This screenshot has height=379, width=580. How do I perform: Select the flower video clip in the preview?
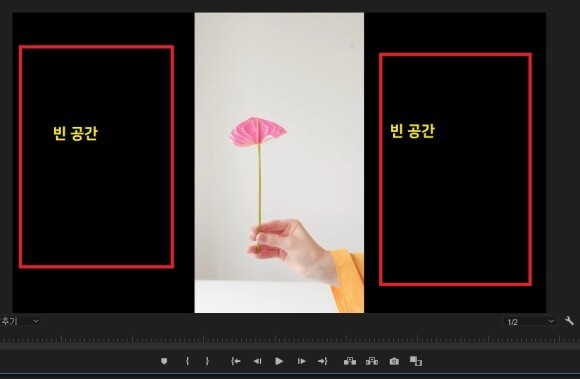click(279, 163)
